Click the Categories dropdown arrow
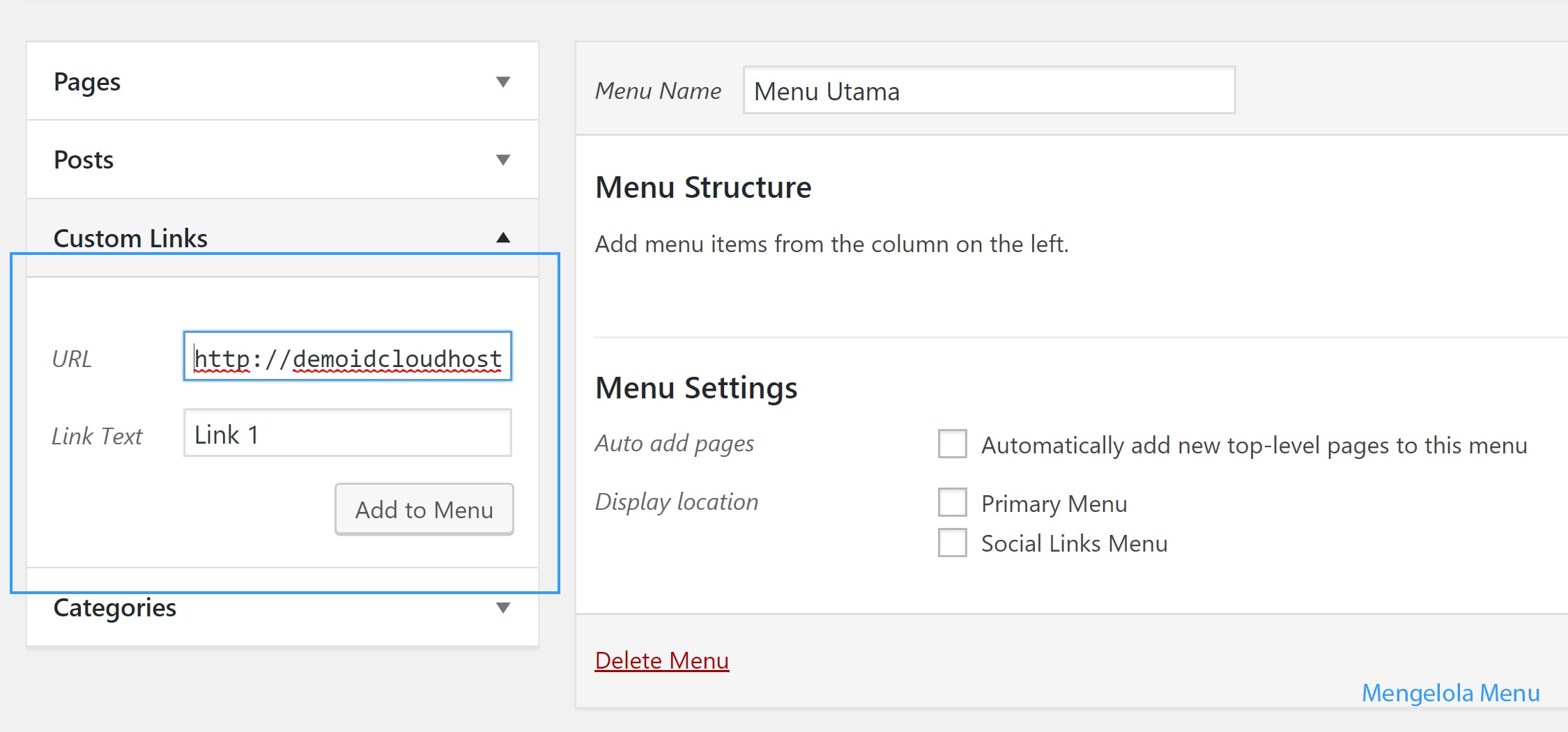This screenshot has height=732, width=1568. 501,607
